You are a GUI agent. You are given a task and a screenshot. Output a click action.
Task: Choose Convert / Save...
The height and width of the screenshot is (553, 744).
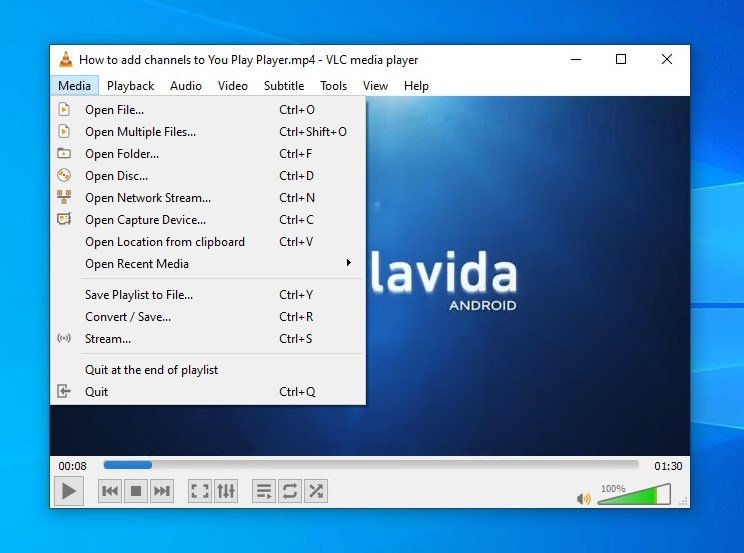pyautogui.click(x=208, y=317)
